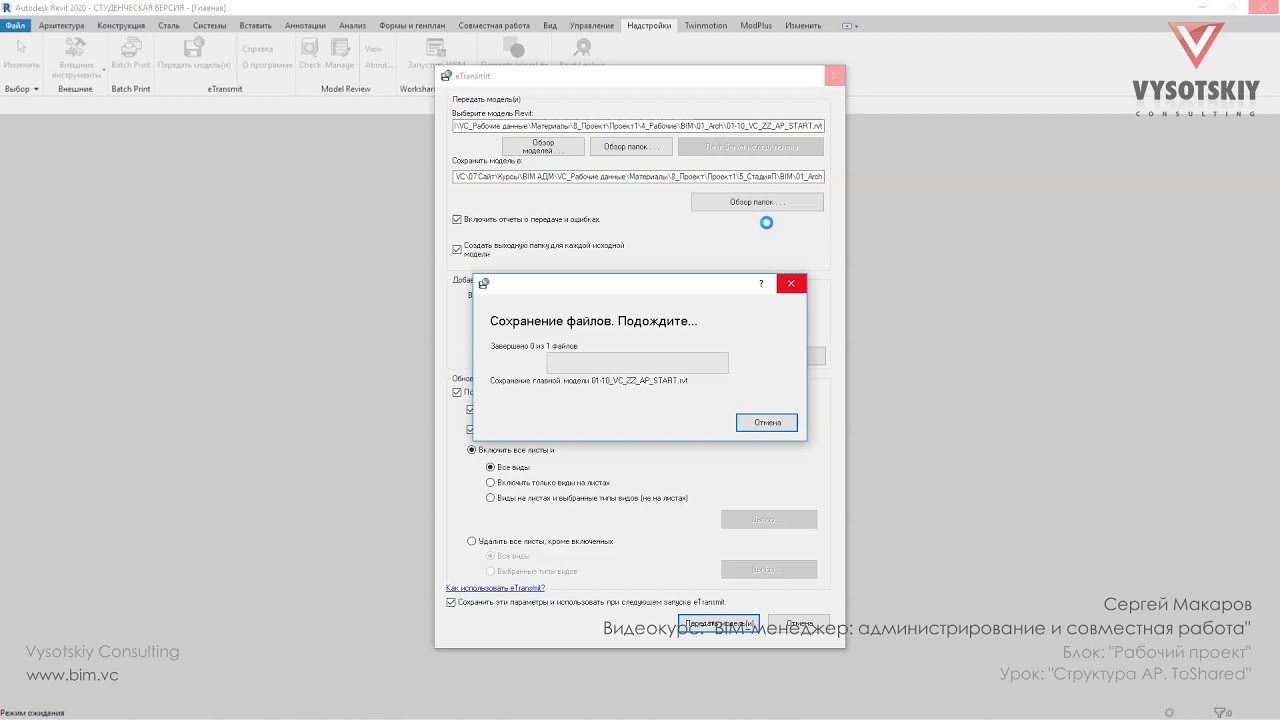Select 'Включить только виды на листах' radio
The width and height of the screenshot is (1280, 720).
pyautogui.click(x=491, y=482)
